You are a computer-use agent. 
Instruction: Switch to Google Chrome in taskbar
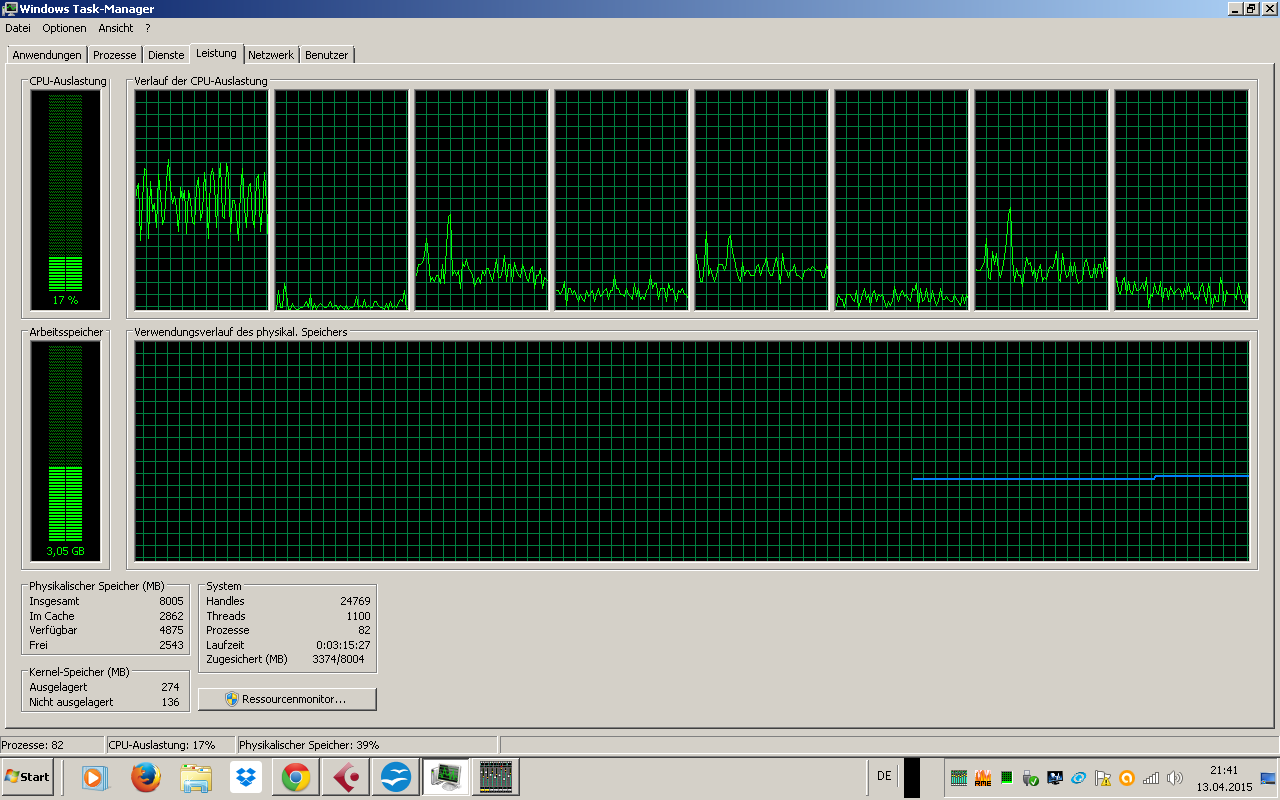295,777
